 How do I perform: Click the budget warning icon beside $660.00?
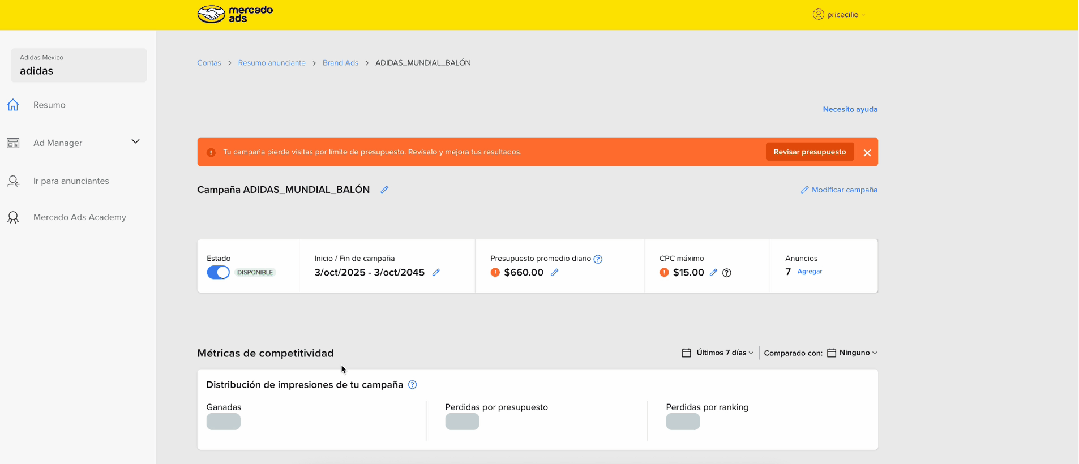pyautogui.click(x=495, y=272)
